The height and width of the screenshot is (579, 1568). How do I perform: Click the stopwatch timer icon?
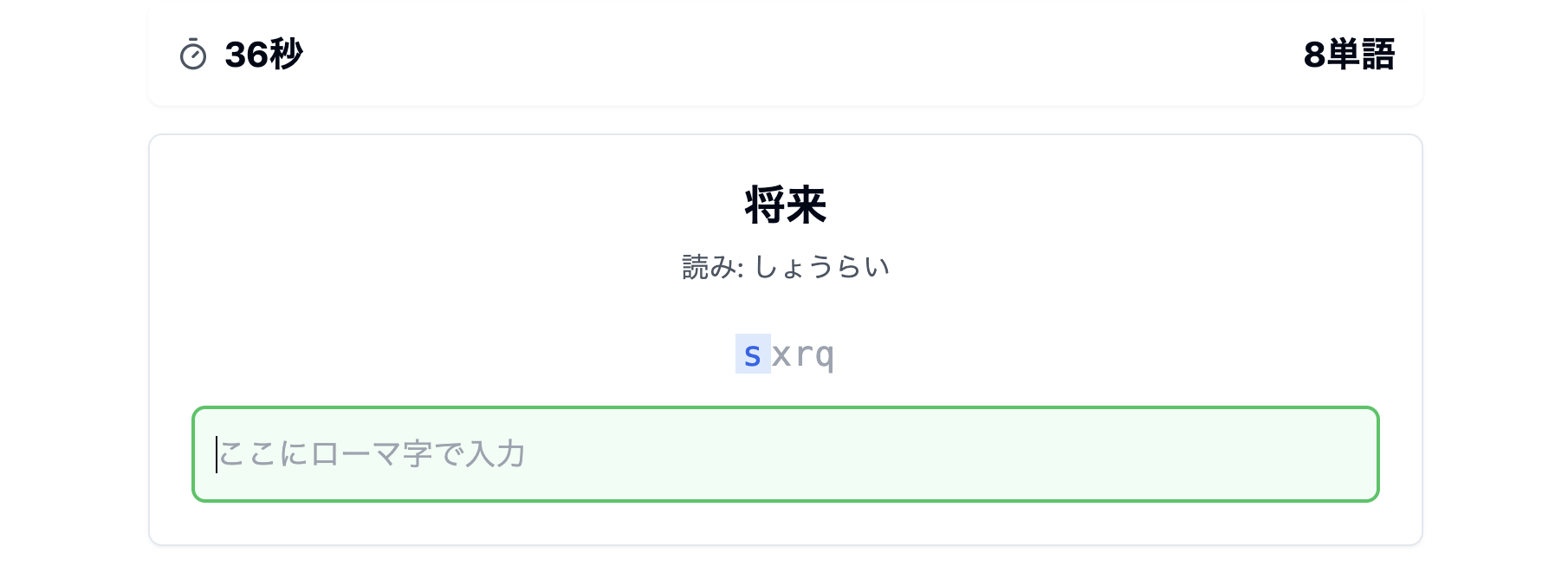point(192,55)
